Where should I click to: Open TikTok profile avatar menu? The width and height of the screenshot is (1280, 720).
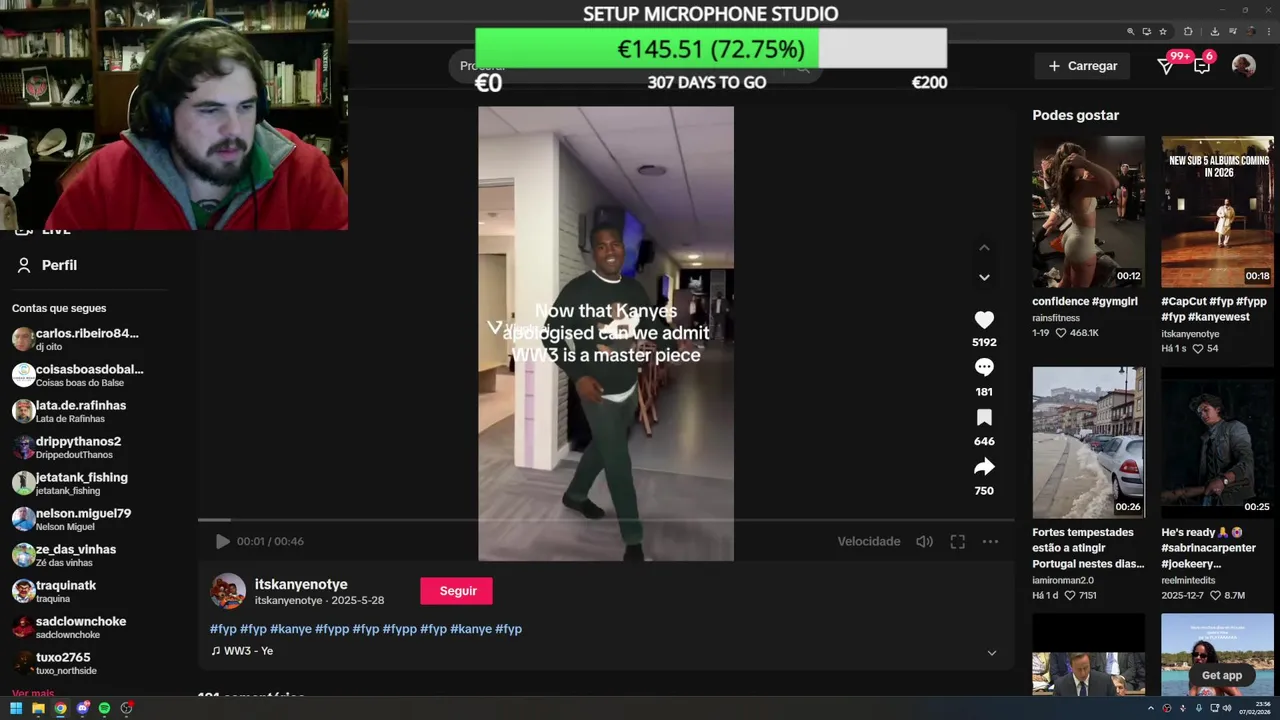(1244, 66)
